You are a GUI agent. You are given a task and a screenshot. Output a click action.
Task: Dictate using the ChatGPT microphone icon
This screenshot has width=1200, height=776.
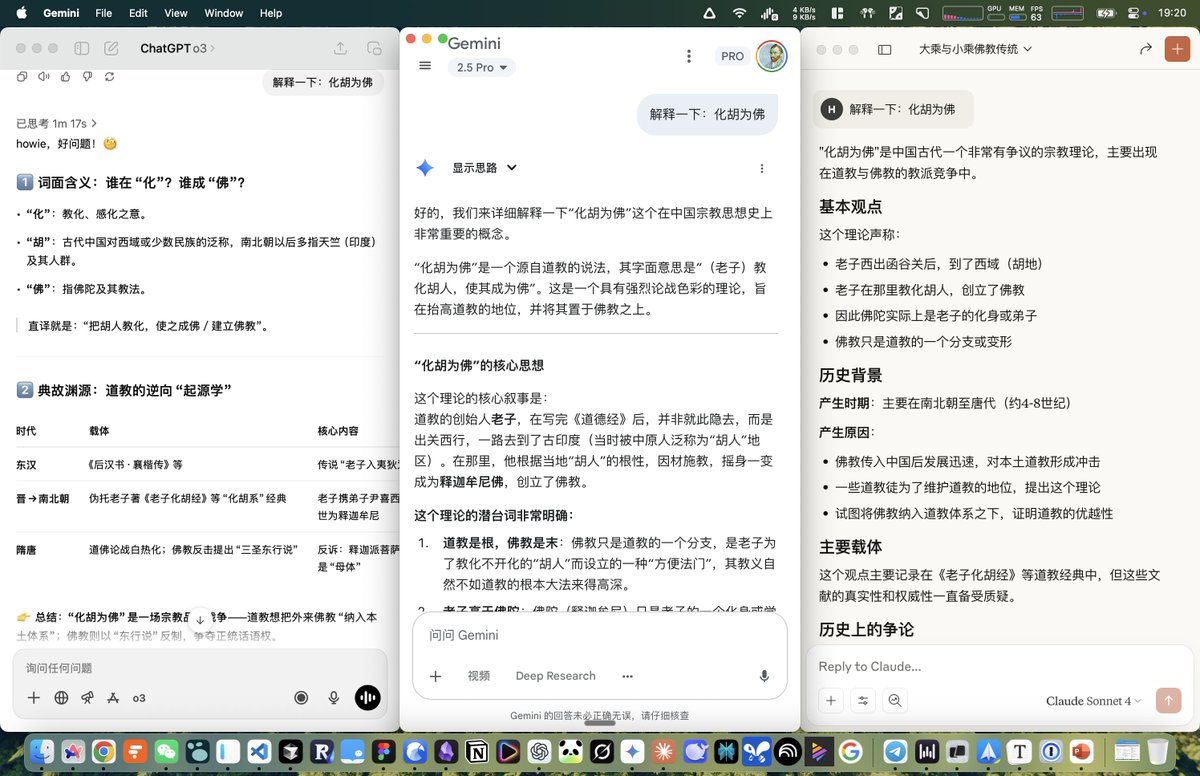(x=334, y=698)
